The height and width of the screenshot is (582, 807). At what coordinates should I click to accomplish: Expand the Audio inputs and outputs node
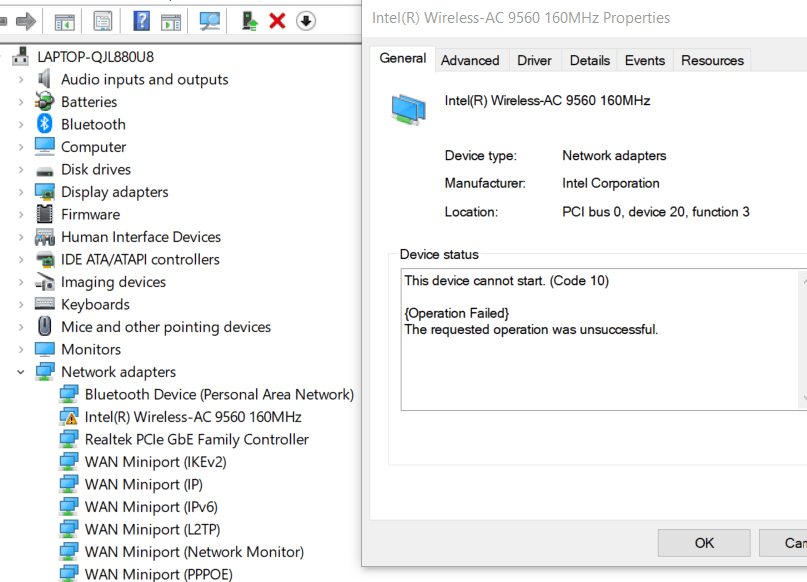(21, 80)
